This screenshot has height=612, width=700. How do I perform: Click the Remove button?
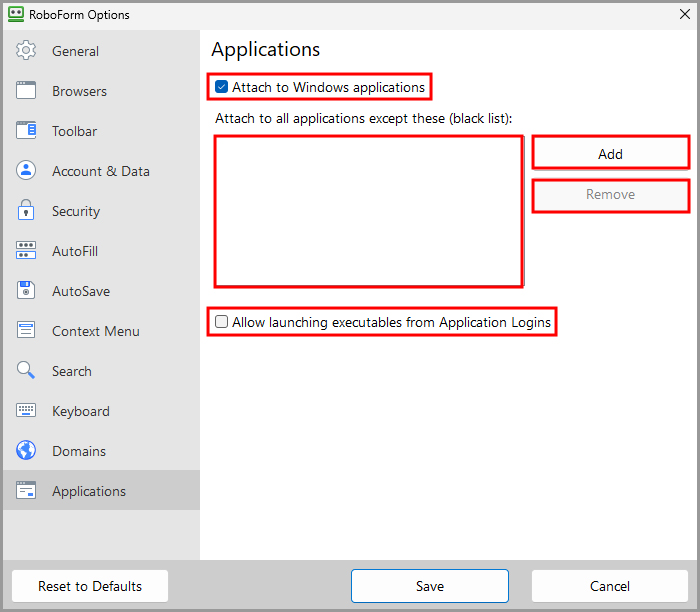pyautogui.click(x=610, y=194)
